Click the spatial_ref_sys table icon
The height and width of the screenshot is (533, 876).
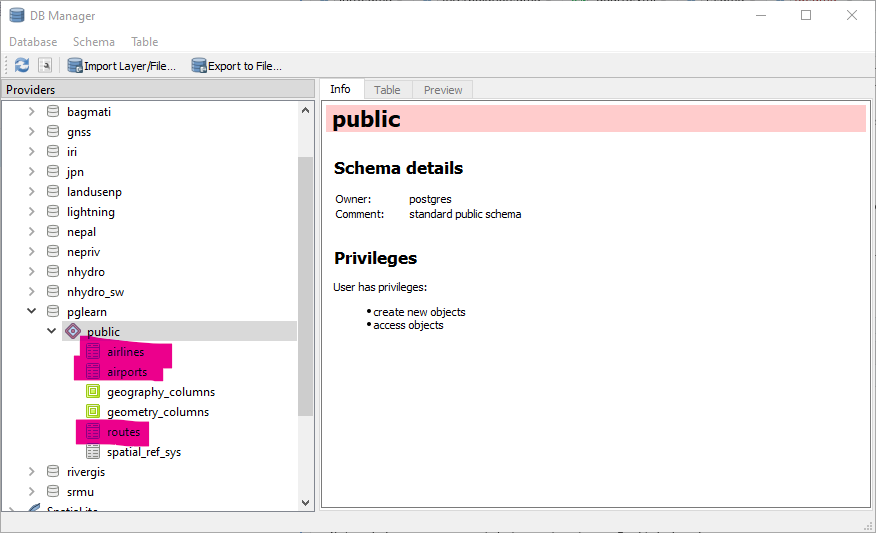93,452
